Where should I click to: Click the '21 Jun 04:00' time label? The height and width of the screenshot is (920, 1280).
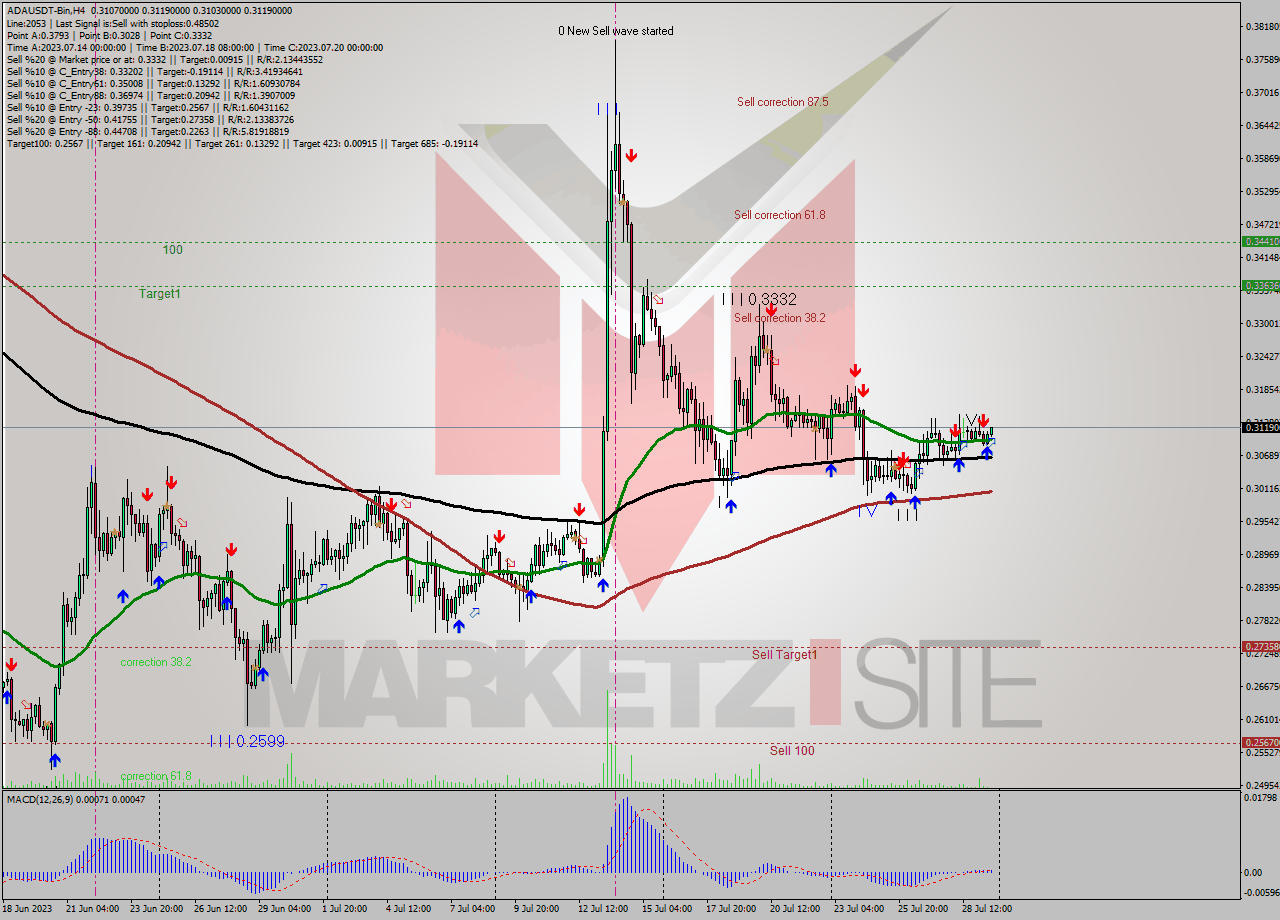click(91, 909)
